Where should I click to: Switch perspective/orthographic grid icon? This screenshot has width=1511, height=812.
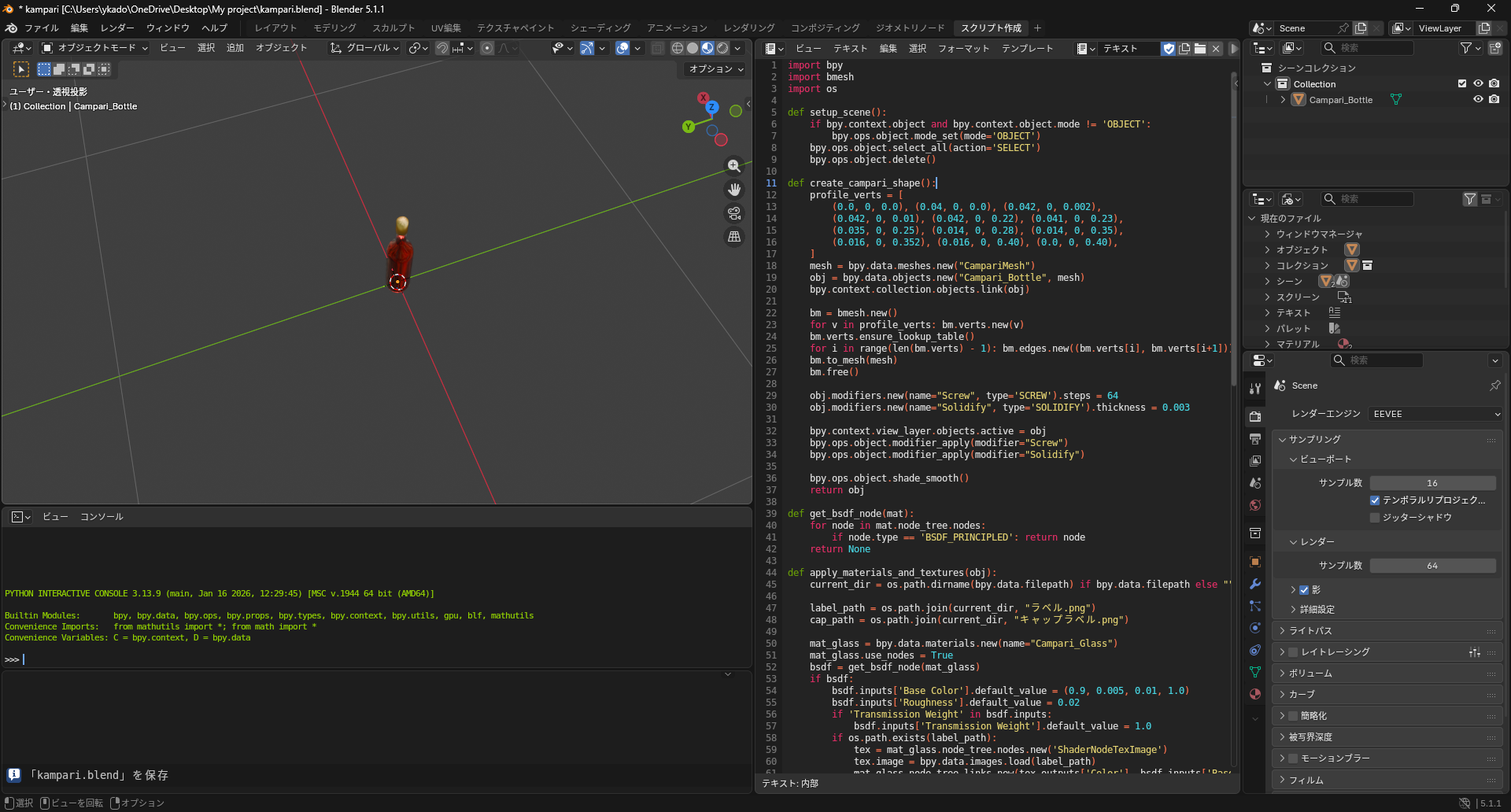(734, 237)
